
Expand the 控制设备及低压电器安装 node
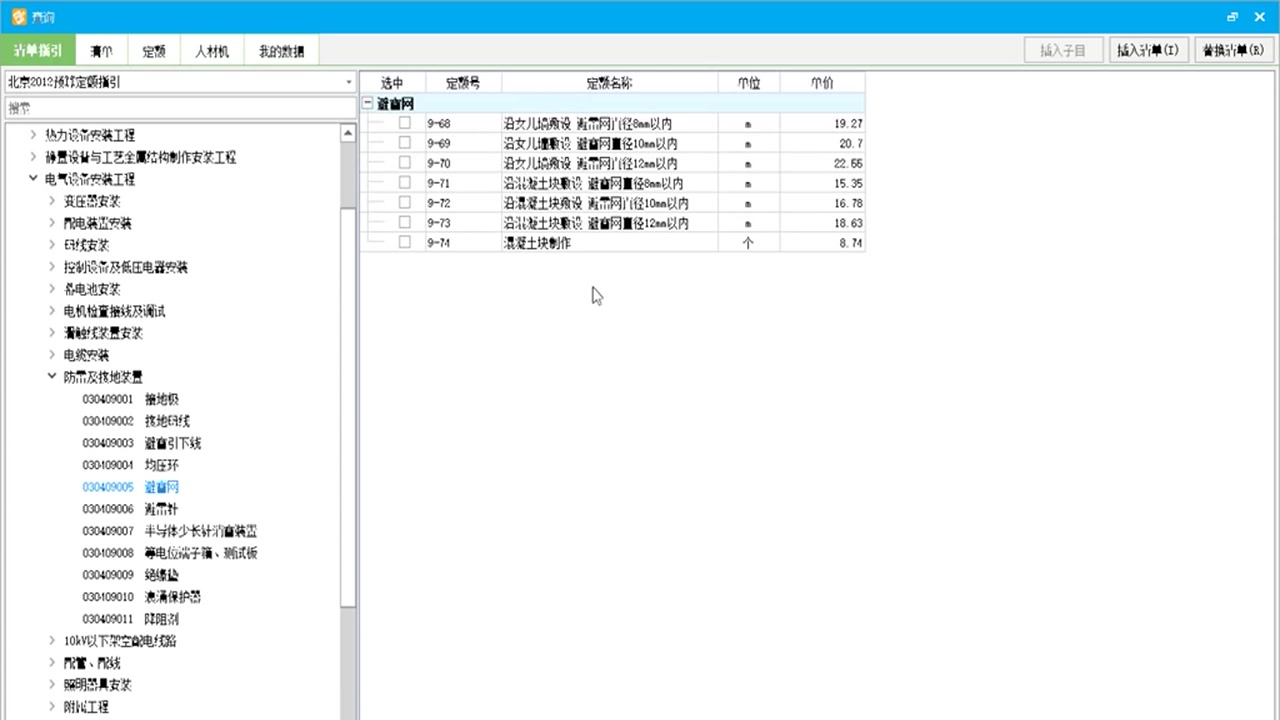tap(52, 267)
